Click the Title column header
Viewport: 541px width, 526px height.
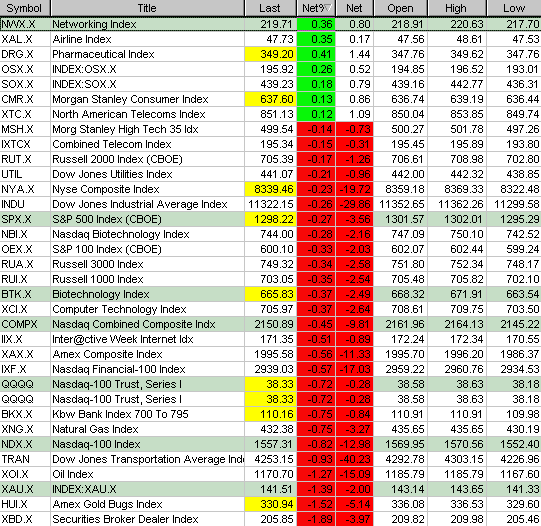pos(147,8)
